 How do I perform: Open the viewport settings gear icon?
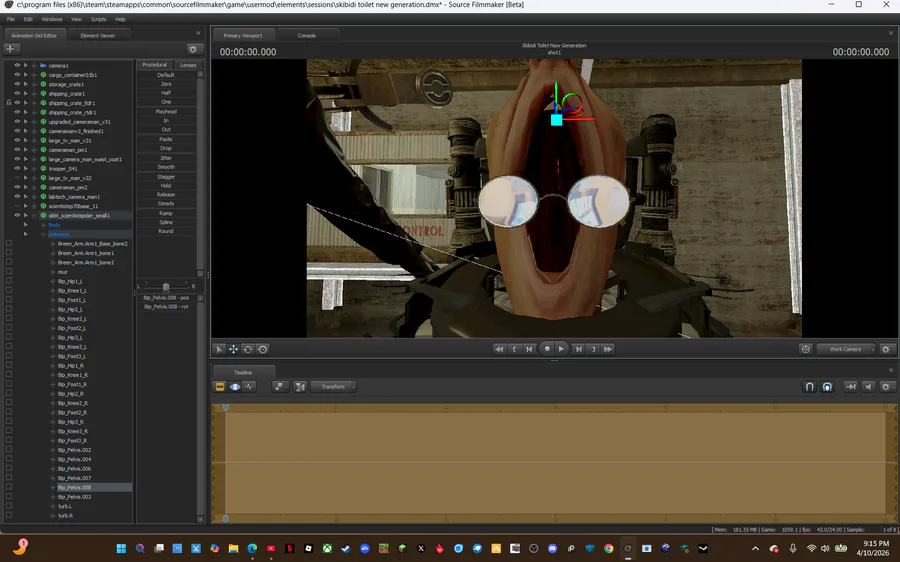(x=885, y=349)
